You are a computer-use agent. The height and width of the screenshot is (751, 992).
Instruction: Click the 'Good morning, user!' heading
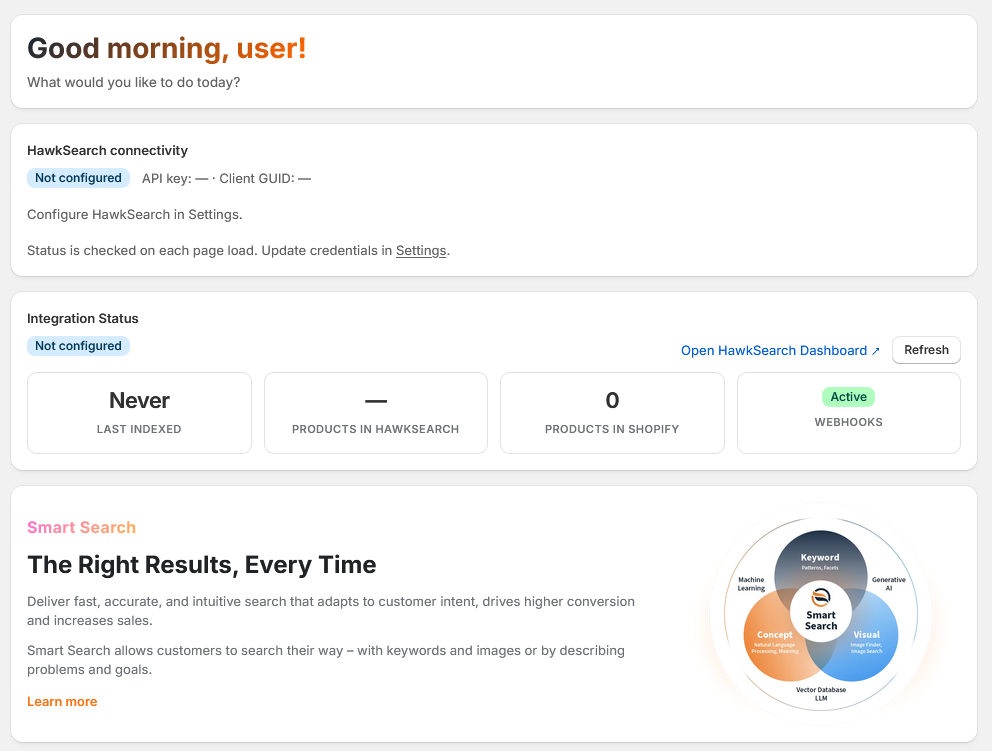point(167,48)
